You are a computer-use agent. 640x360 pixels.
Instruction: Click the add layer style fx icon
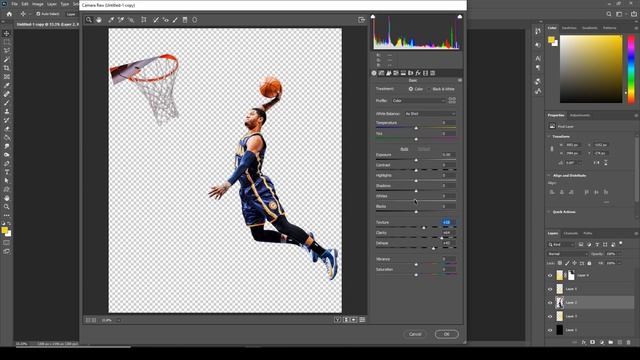point(584,342)
